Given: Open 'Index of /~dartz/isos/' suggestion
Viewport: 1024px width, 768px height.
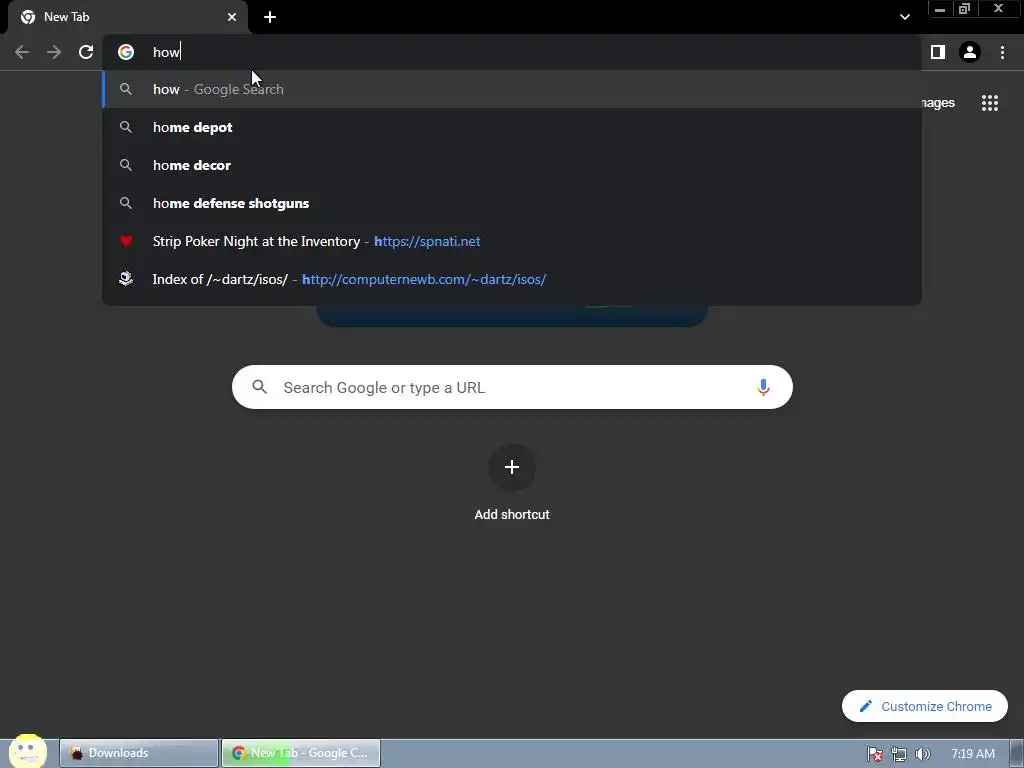Looking at the screenshot, I should click(512, 279).
